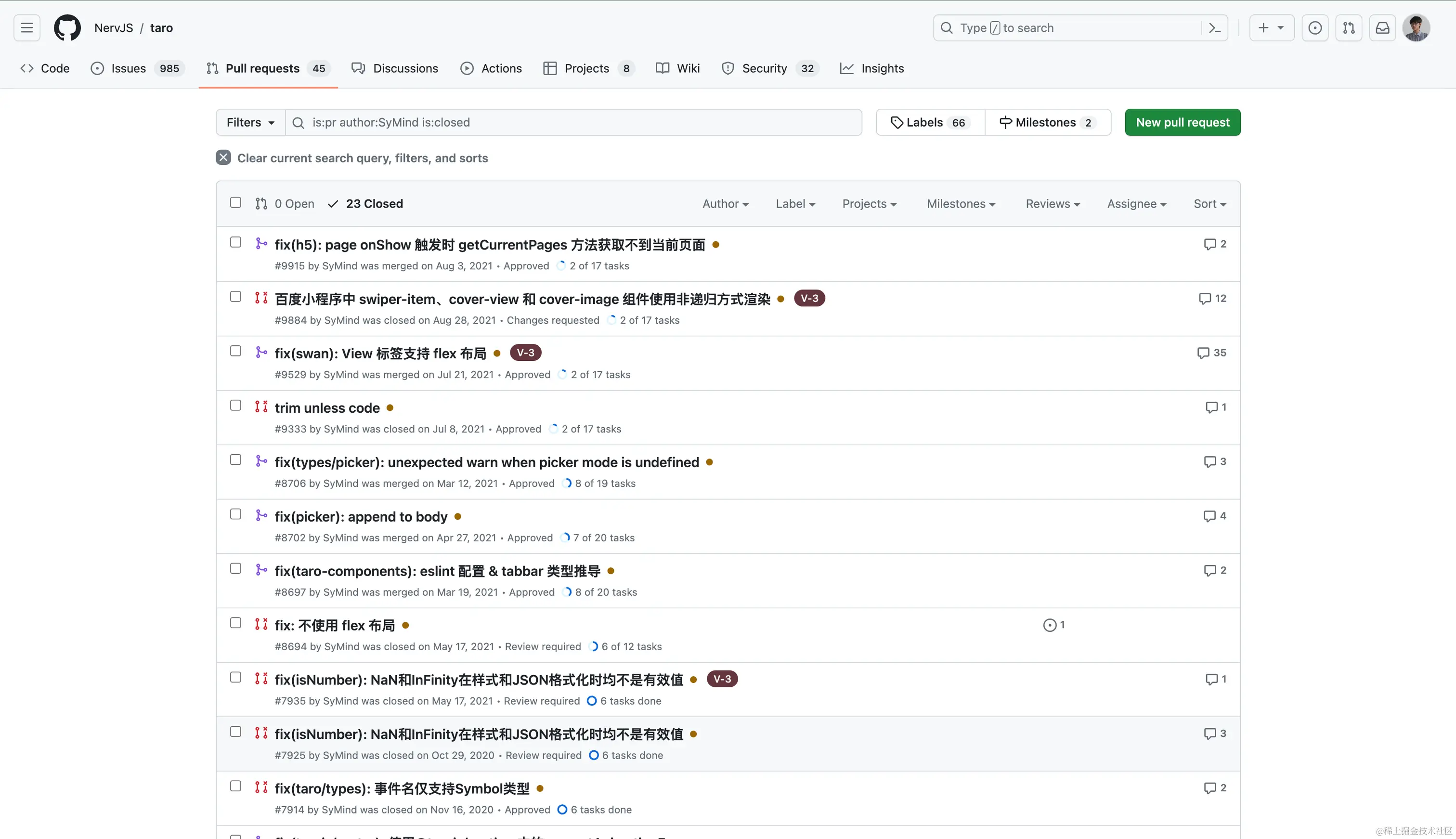Expand the Reviews filter dropdown
Viewport: 1456px width, 839px height.
pyautogui.click(x=1052, y=203)
